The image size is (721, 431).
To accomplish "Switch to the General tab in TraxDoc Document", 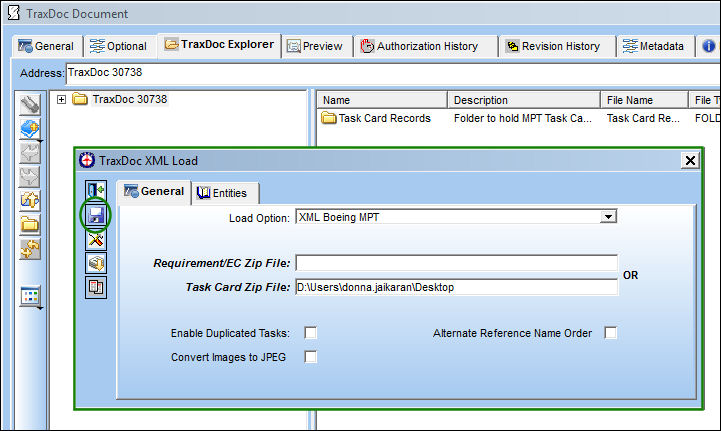I will 46,46.
